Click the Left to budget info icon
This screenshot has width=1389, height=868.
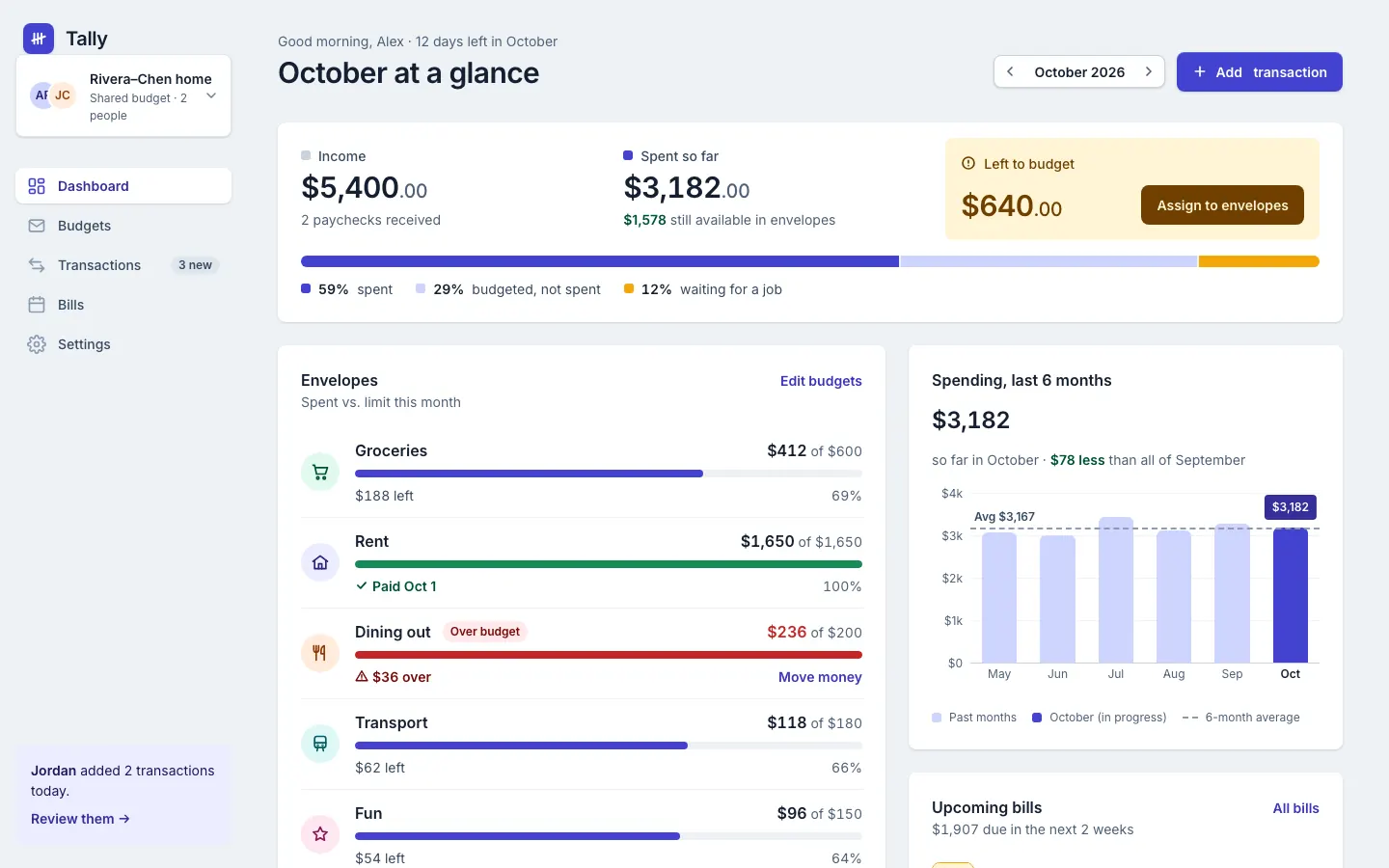tap(968, 164)
